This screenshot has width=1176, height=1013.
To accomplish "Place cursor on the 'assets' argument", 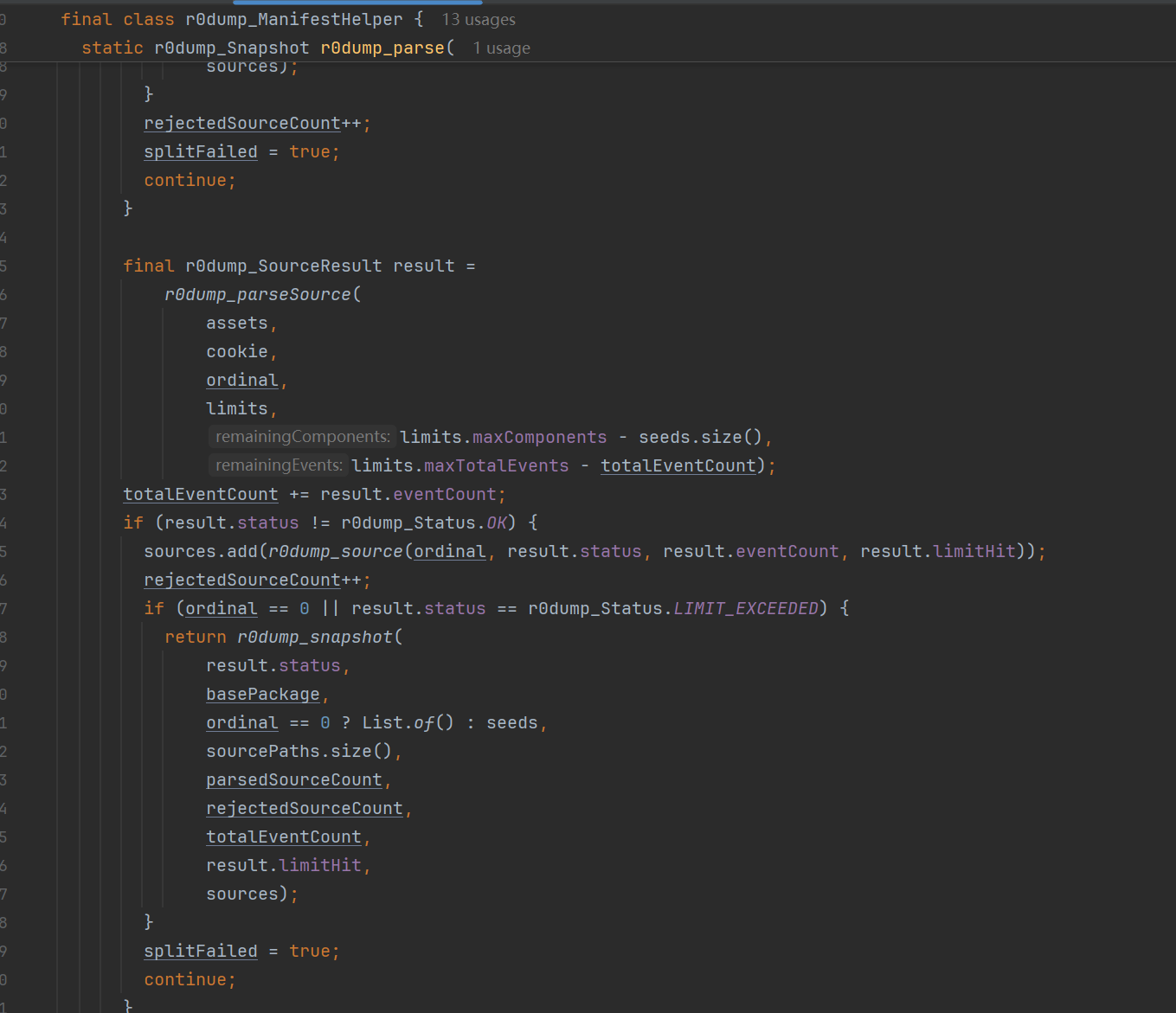I will coord(237,323).
